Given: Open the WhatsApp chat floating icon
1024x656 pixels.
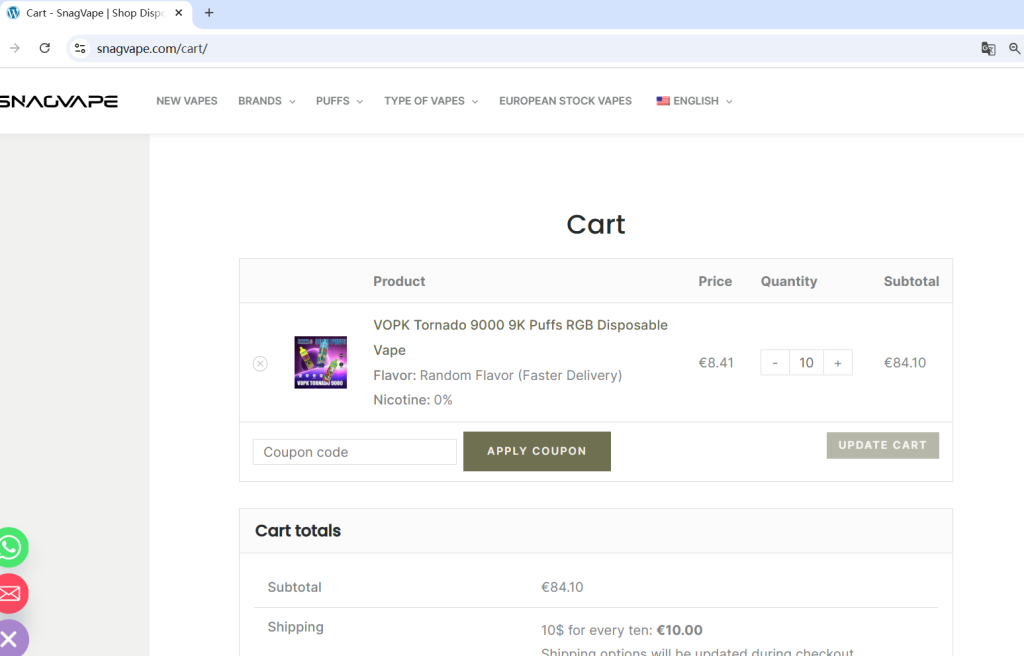Looking at the screenshot, I should point(10,547).
